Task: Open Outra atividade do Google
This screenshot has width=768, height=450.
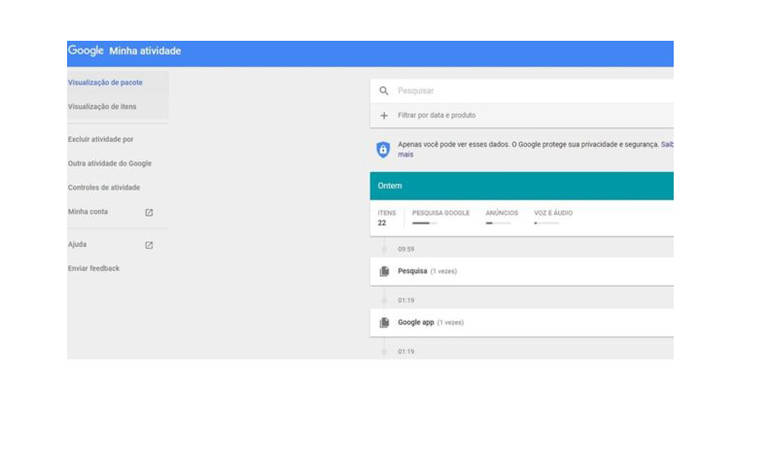Action: click(110, 164)
